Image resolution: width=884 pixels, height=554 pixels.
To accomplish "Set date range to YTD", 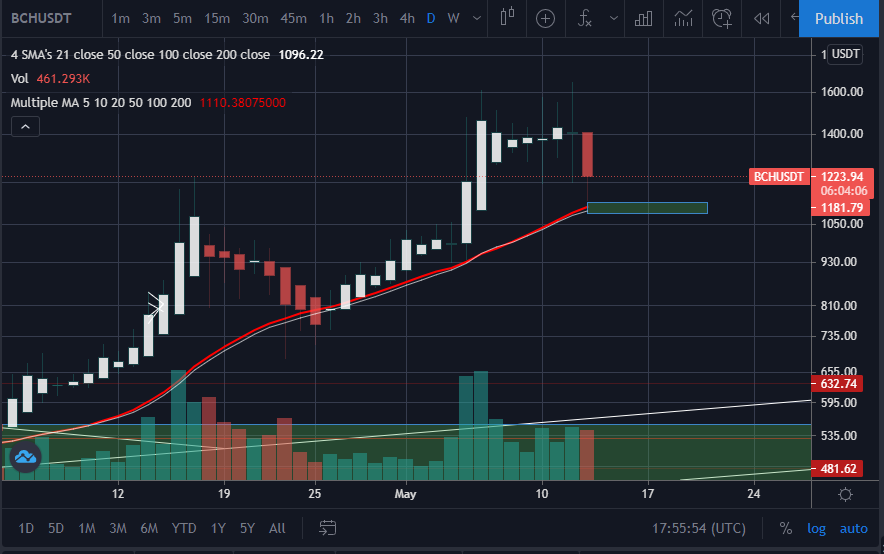I will 184,528.
